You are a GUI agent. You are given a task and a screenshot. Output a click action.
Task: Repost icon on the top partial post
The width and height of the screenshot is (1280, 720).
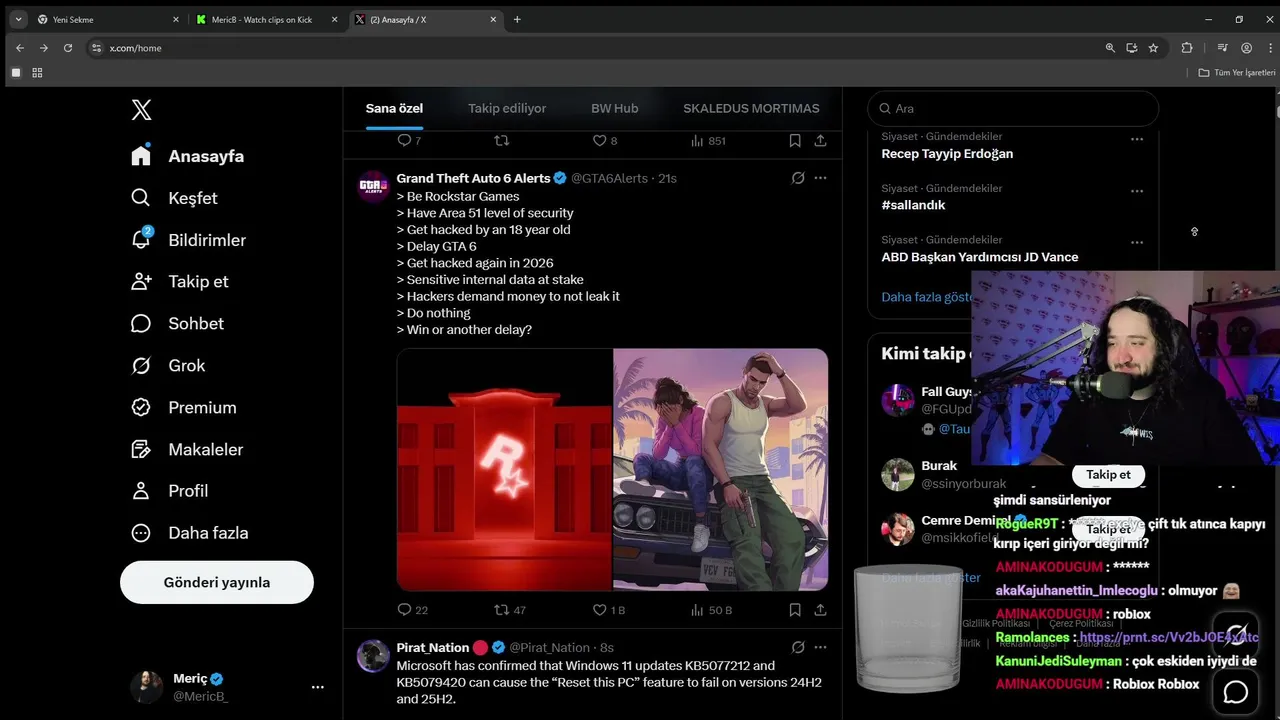click(502, 141)
